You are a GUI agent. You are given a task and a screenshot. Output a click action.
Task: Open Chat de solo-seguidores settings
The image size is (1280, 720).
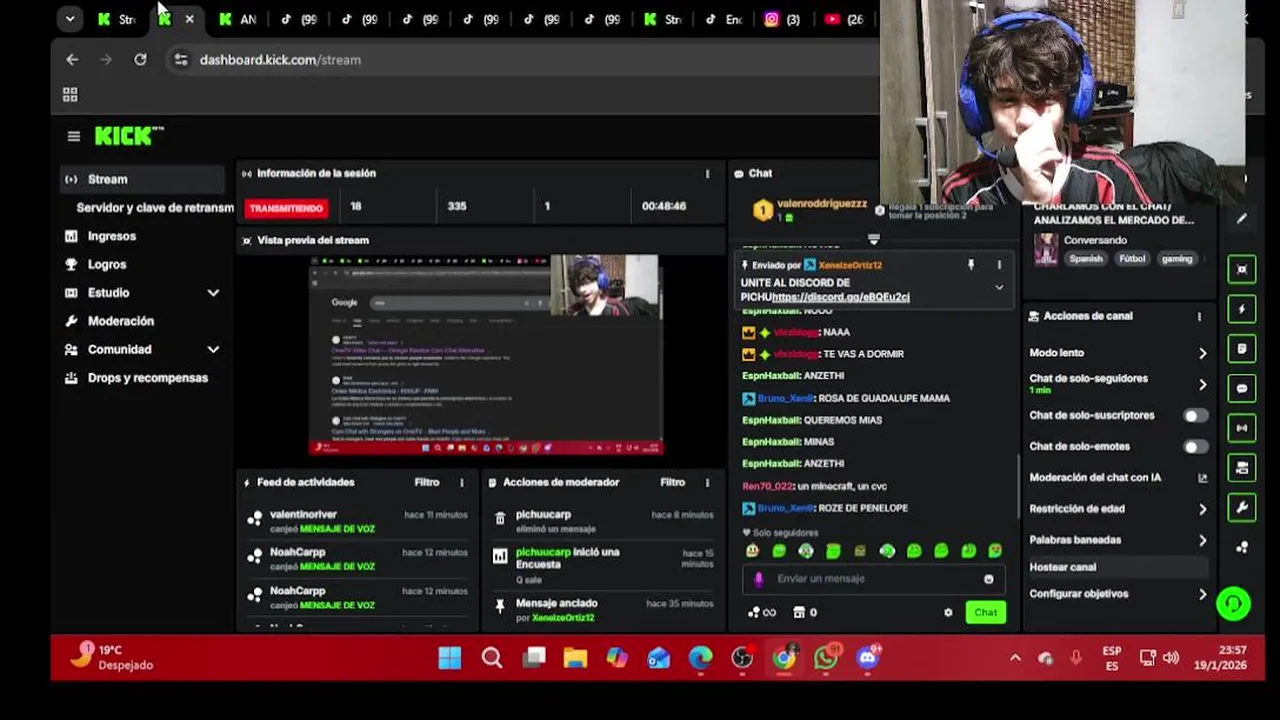(1119, 383)
